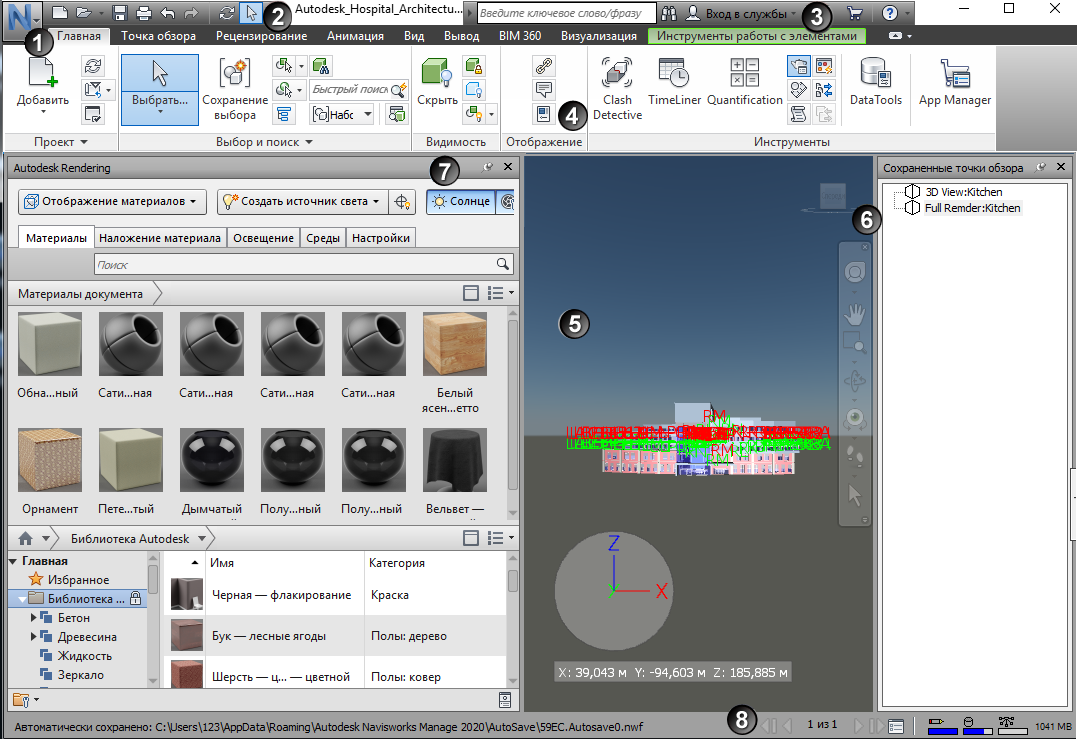Toggle the Sun (Солнце) button

click(461, 202)
